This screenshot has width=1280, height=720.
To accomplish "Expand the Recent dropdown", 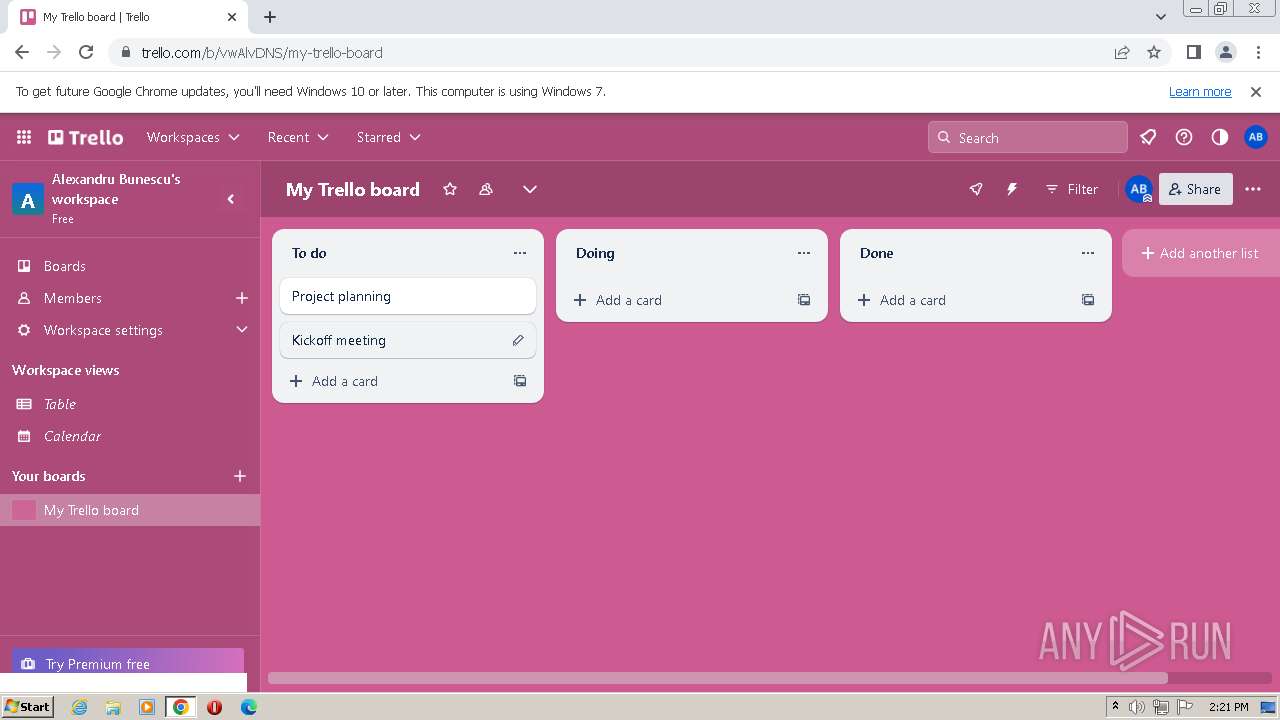I will click(298, 137).
